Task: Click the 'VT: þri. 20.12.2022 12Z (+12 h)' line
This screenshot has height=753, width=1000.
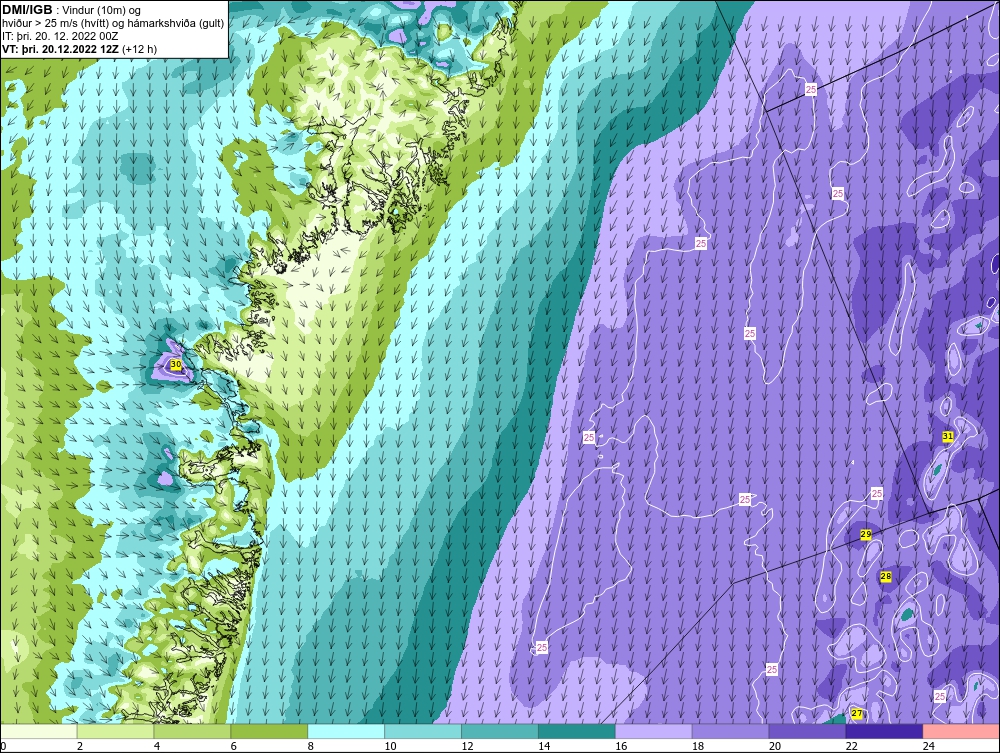Action: [79, 49]
